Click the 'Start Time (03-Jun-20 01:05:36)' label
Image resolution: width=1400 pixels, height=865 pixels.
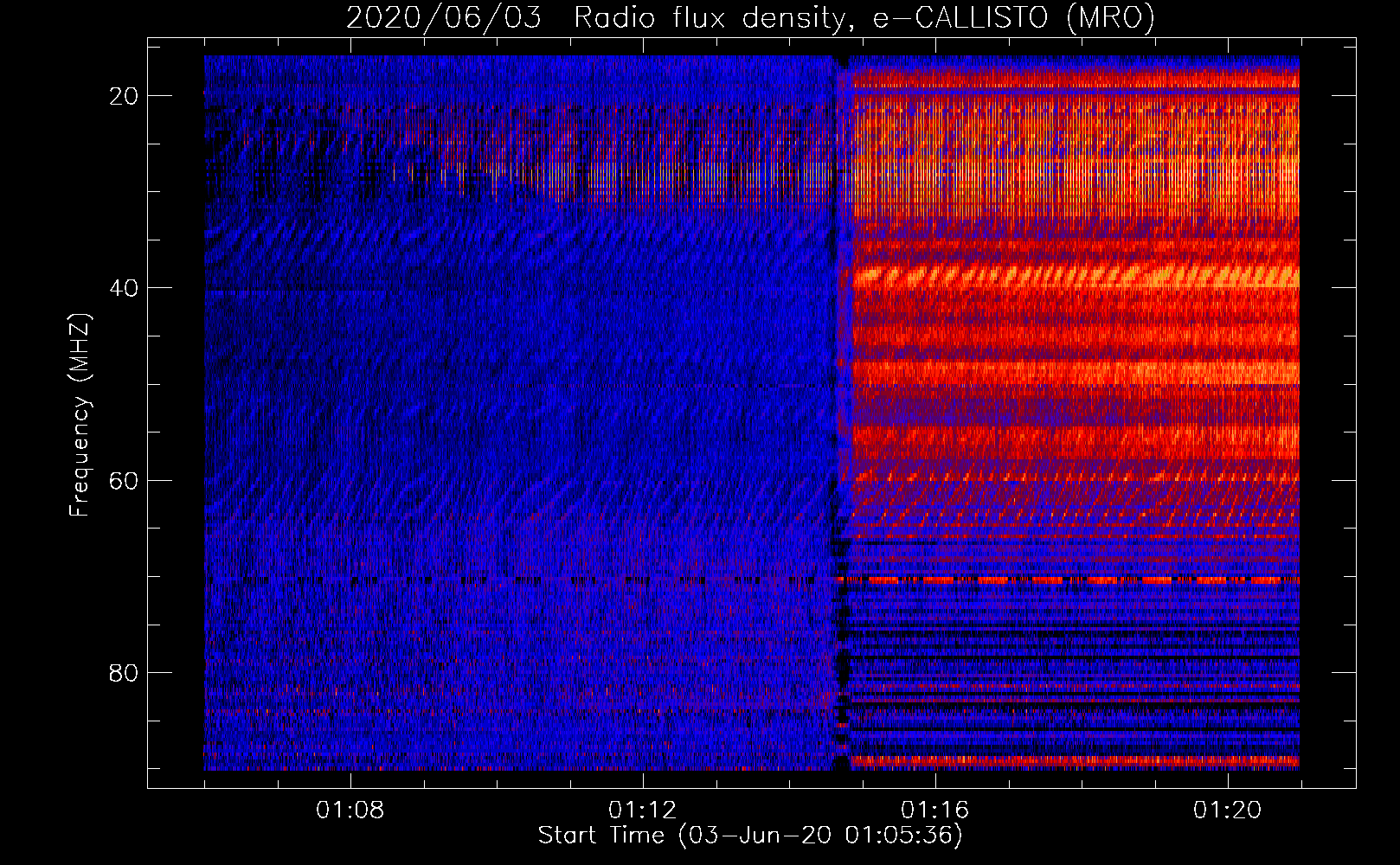[x=750, y=836]
